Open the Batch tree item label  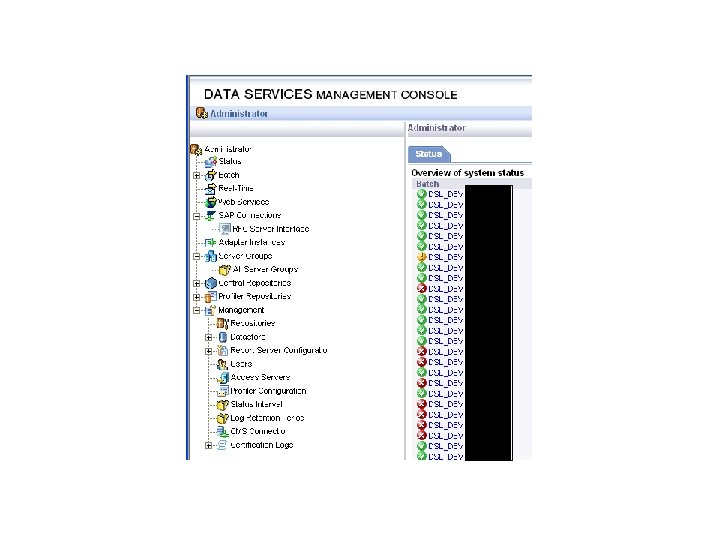pos(229,175)
